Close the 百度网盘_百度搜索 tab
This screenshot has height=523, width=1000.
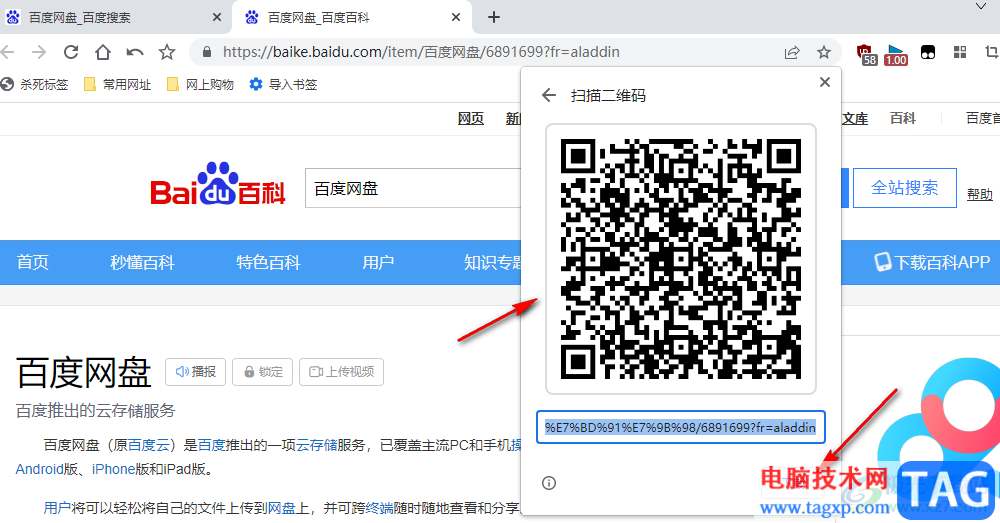click(x=217, y=17)
